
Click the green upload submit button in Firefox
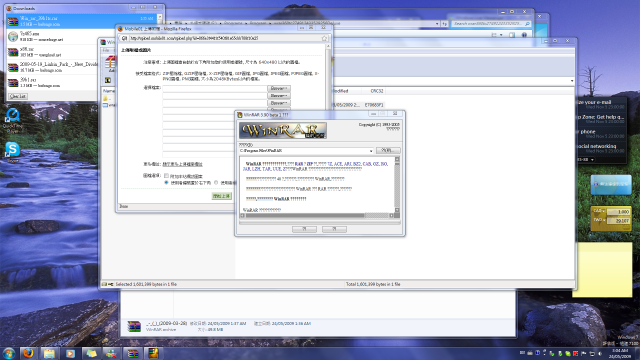(x=222, y=196)
